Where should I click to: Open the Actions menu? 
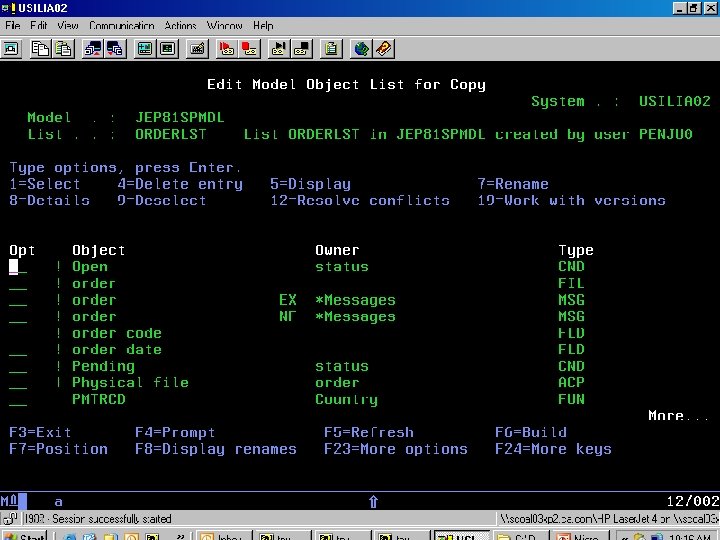[180, 25]
